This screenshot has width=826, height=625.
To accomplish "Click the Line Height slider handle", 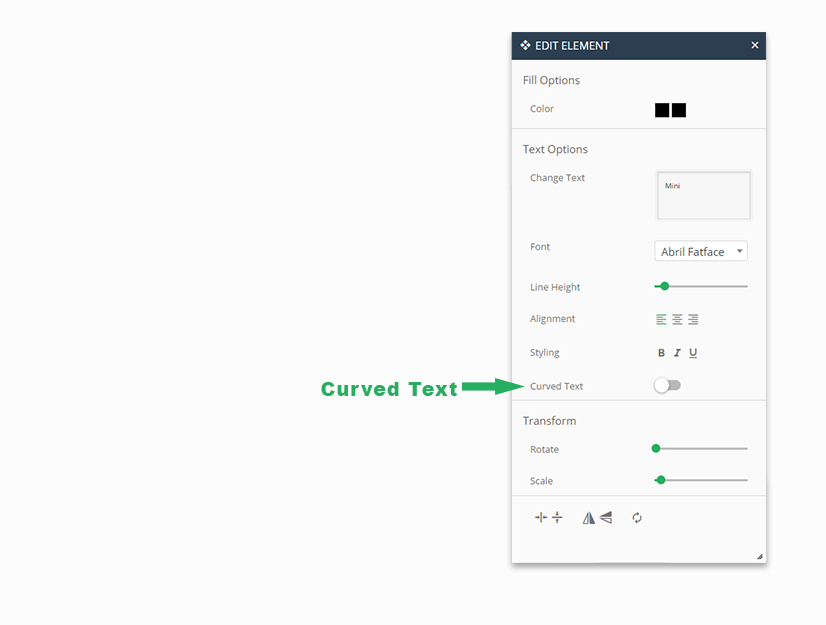I will point(664,287).
